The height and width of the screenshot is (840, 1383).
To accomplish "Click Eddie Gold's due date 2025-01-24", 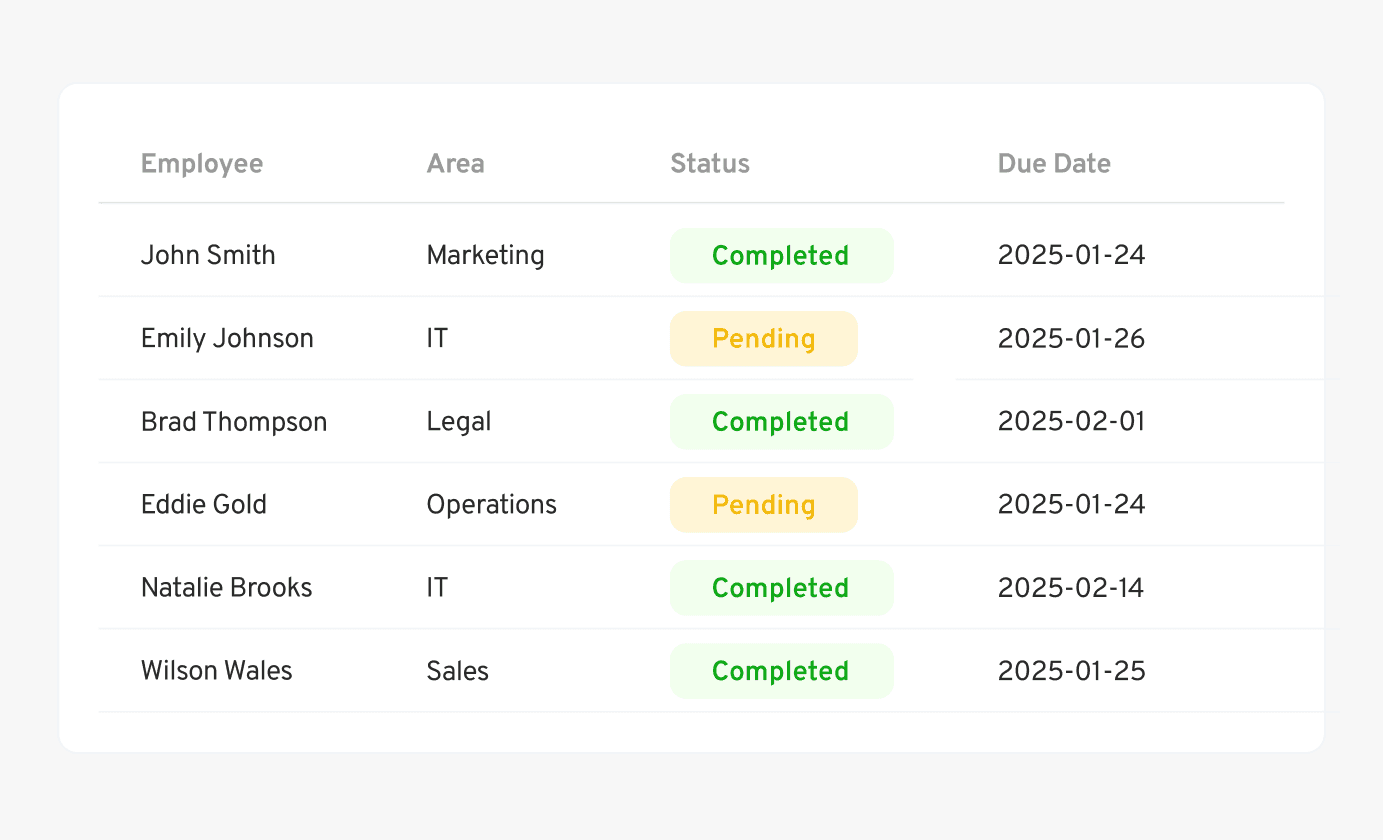I will pos(1071,504).
